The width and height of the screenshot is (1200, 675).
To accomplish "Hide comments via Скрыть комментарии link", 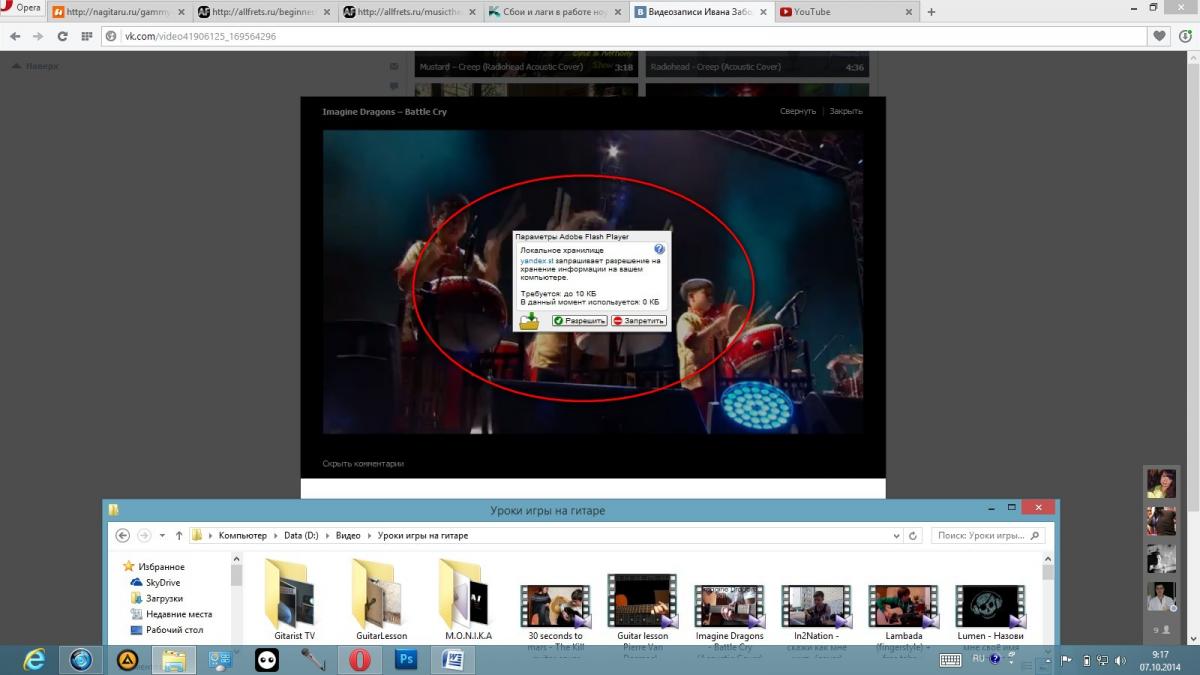I will tap(363, 464).
